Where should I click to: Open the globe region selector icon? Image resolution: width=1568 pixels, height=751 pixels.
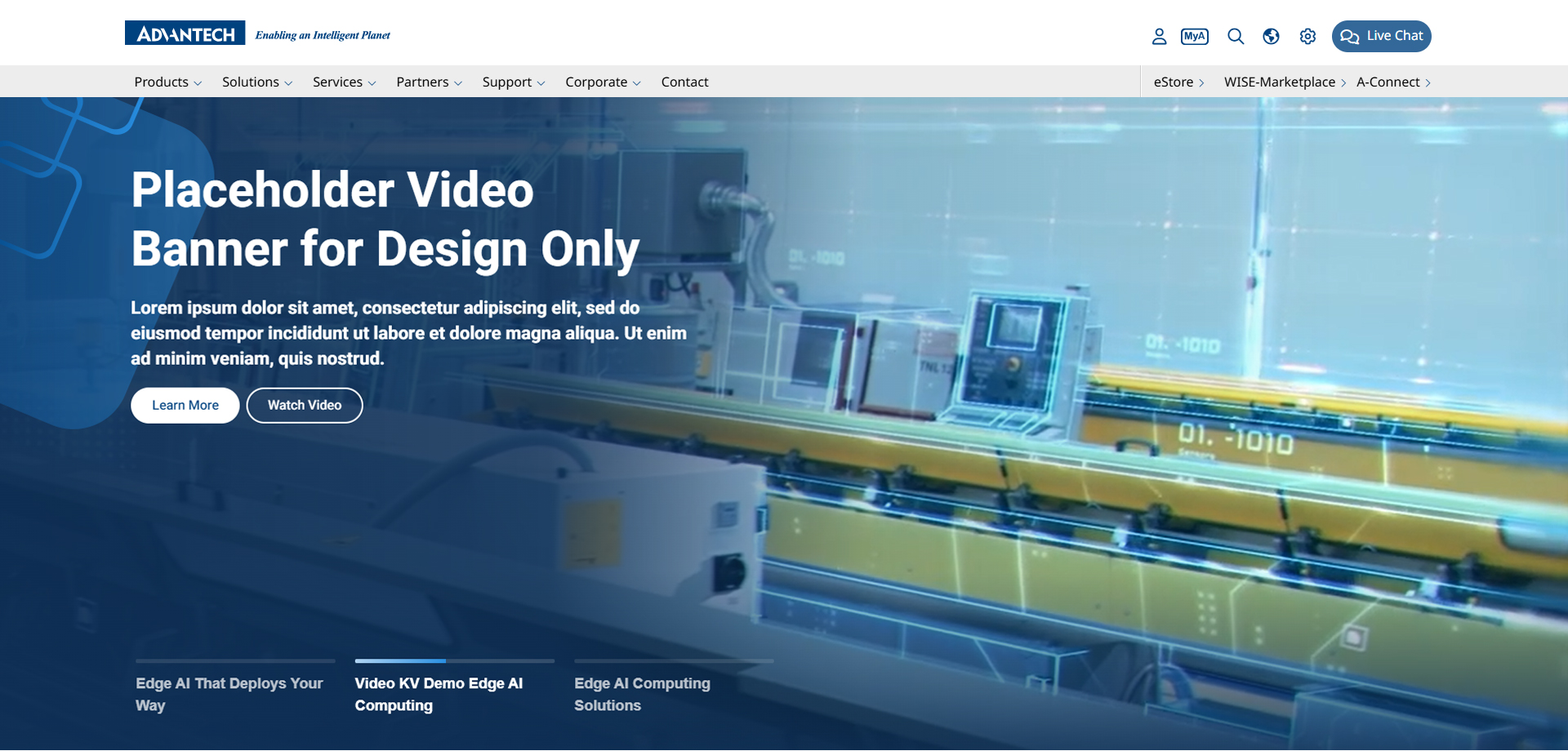(1271, 36)
